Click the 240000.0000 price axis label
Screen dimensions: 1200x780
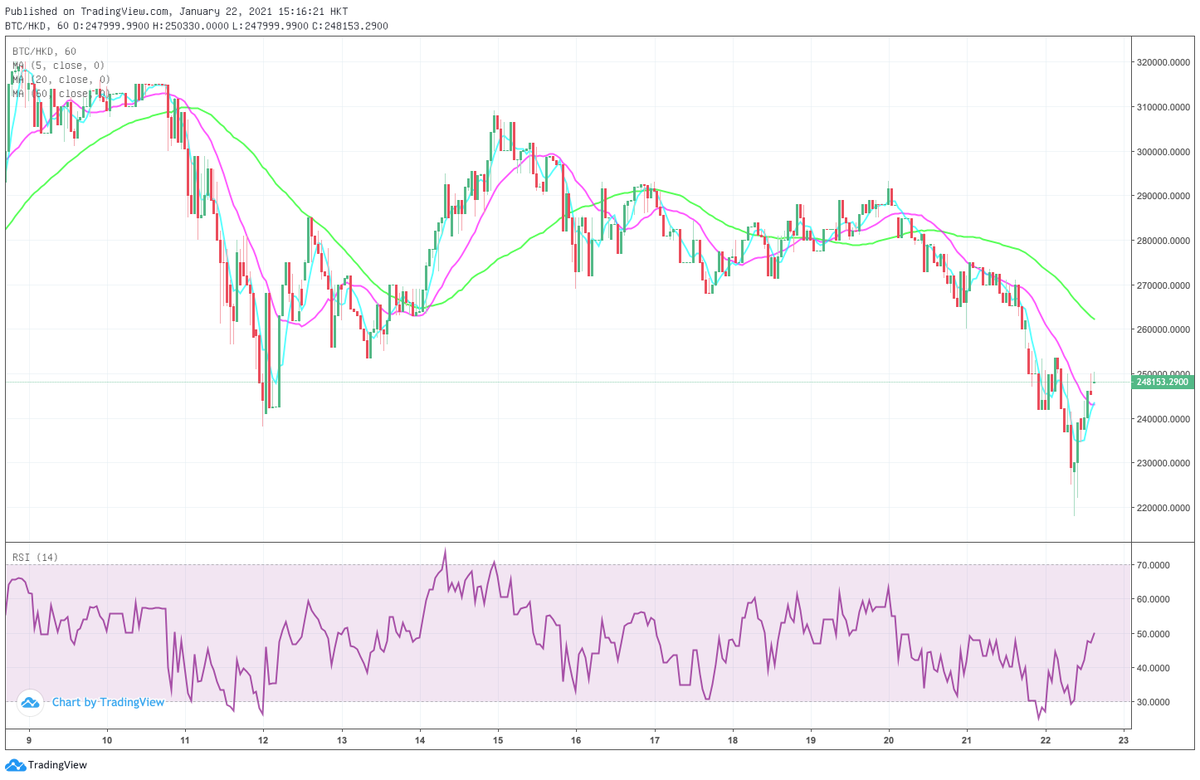click(1164, 419)
